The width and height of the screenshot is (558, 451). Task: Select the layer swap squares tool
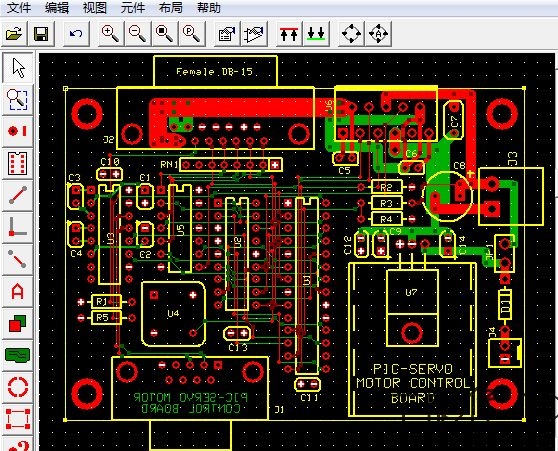click(18, 323)
